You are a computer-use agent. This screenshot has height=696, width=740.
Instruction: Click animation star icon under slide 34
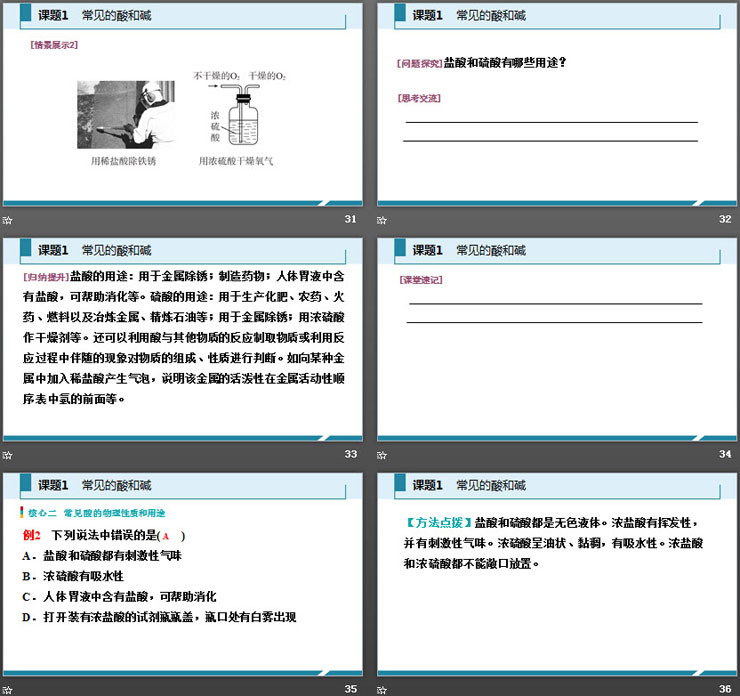tap(382, 455)
